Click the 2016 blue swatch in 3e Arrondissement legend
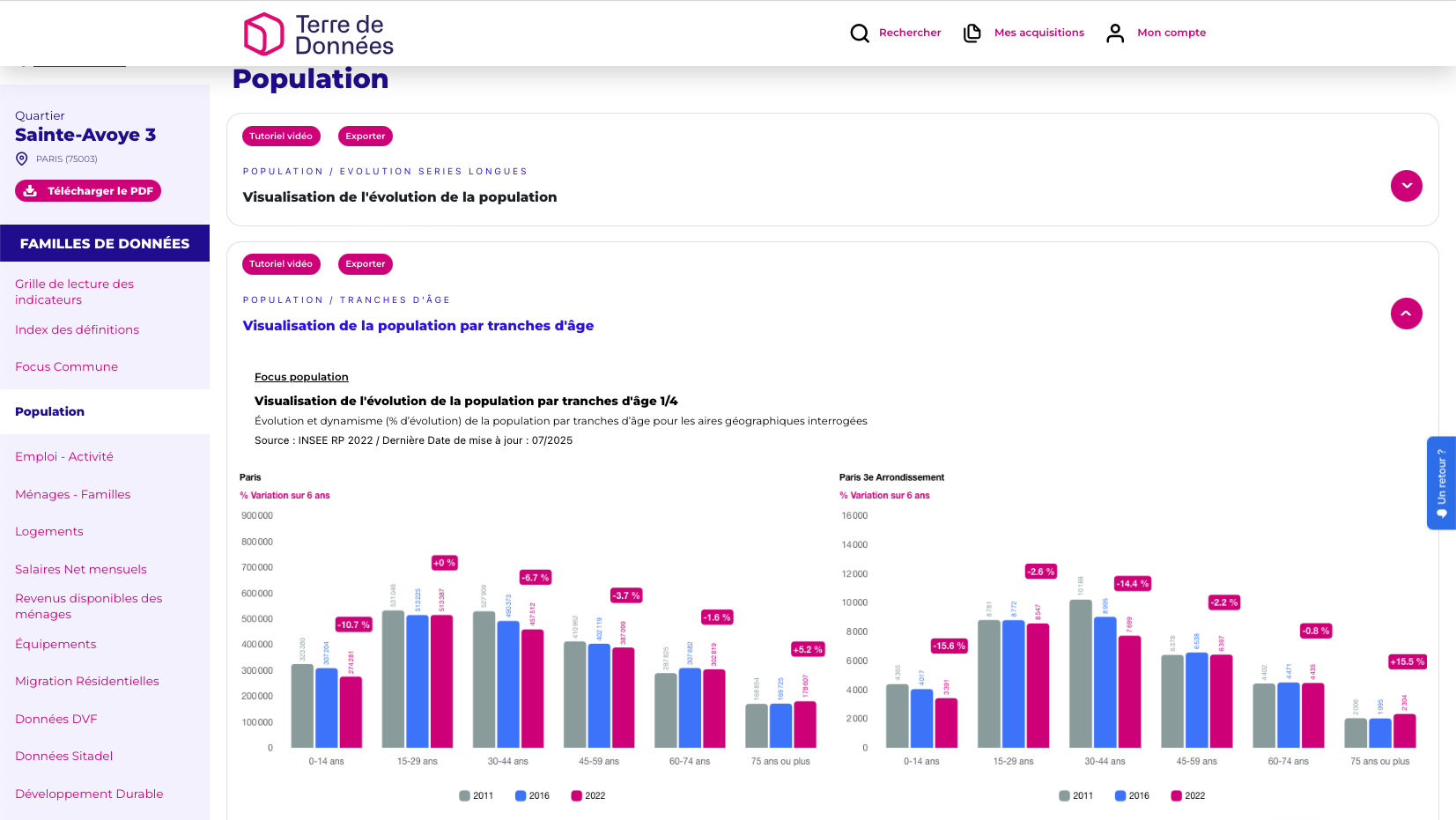Image resolution: width=1456 pixels, height=820 pixels. pyautogui.click(x=1120, y=796)
